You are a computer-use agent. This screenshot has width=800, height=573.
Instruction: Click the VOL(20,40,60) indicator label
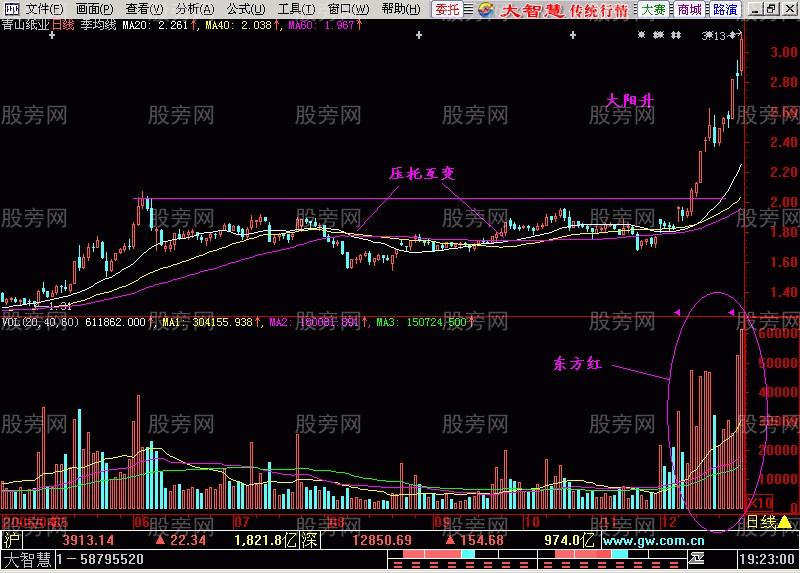pyautogui.click(x=40, y=322)
